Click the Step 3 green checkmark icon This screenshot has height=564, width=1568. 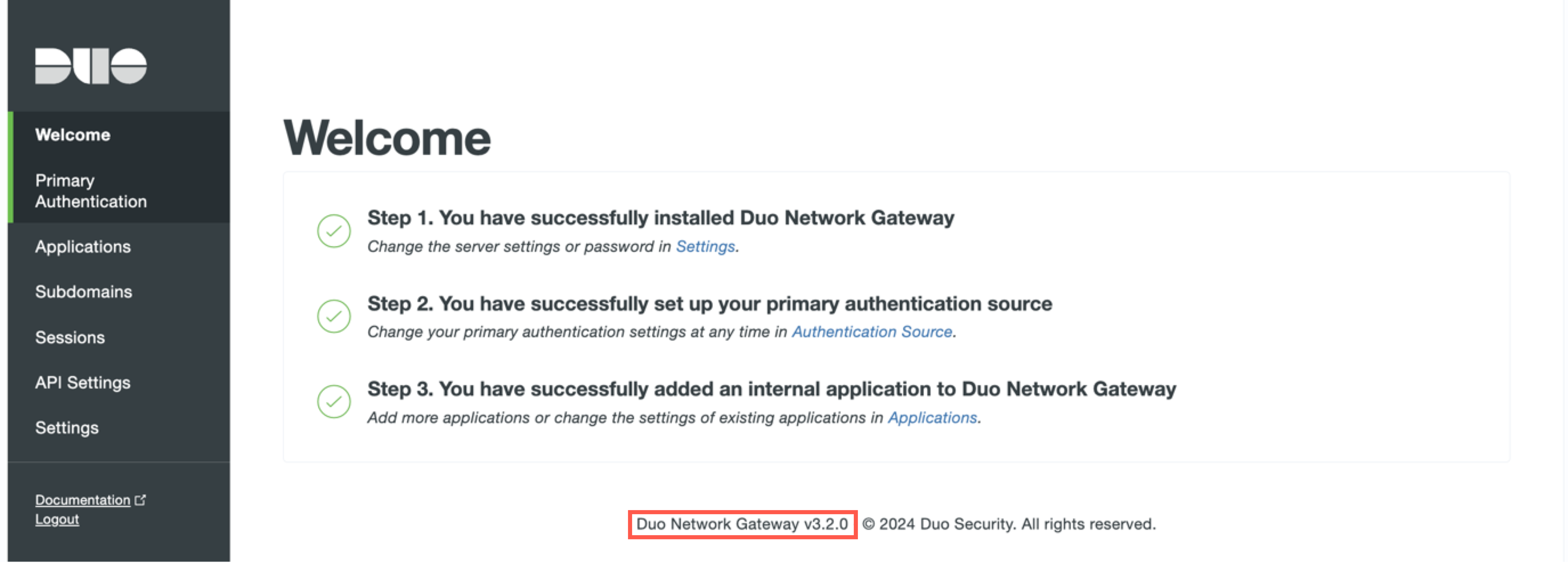[x=334, y=401]
